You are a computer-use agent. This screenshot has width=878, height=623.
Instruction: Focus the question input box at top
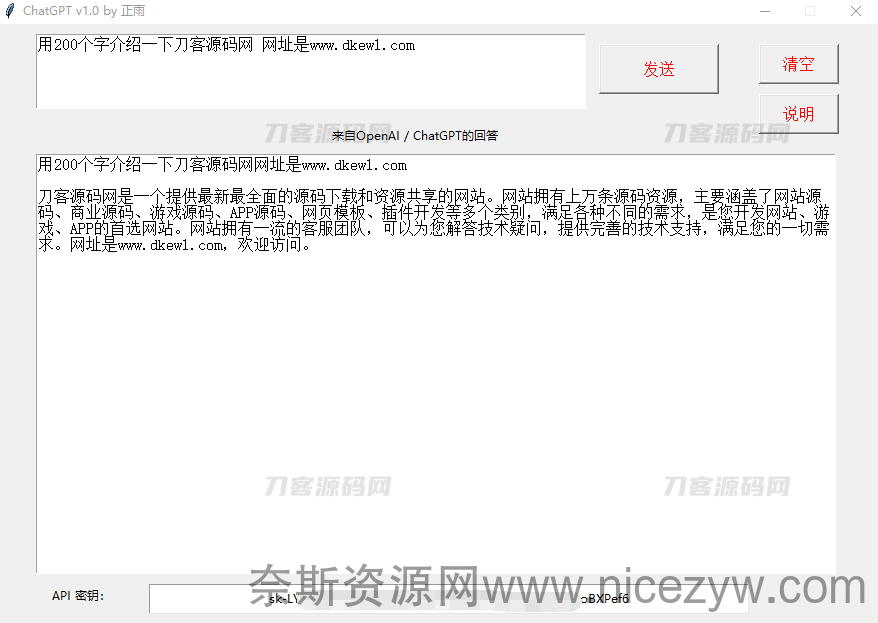[311, 71]
